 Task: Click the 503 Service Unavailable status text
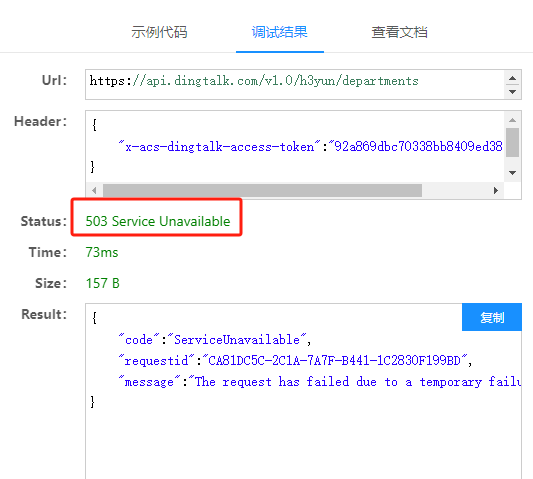[x=158, y=221]
